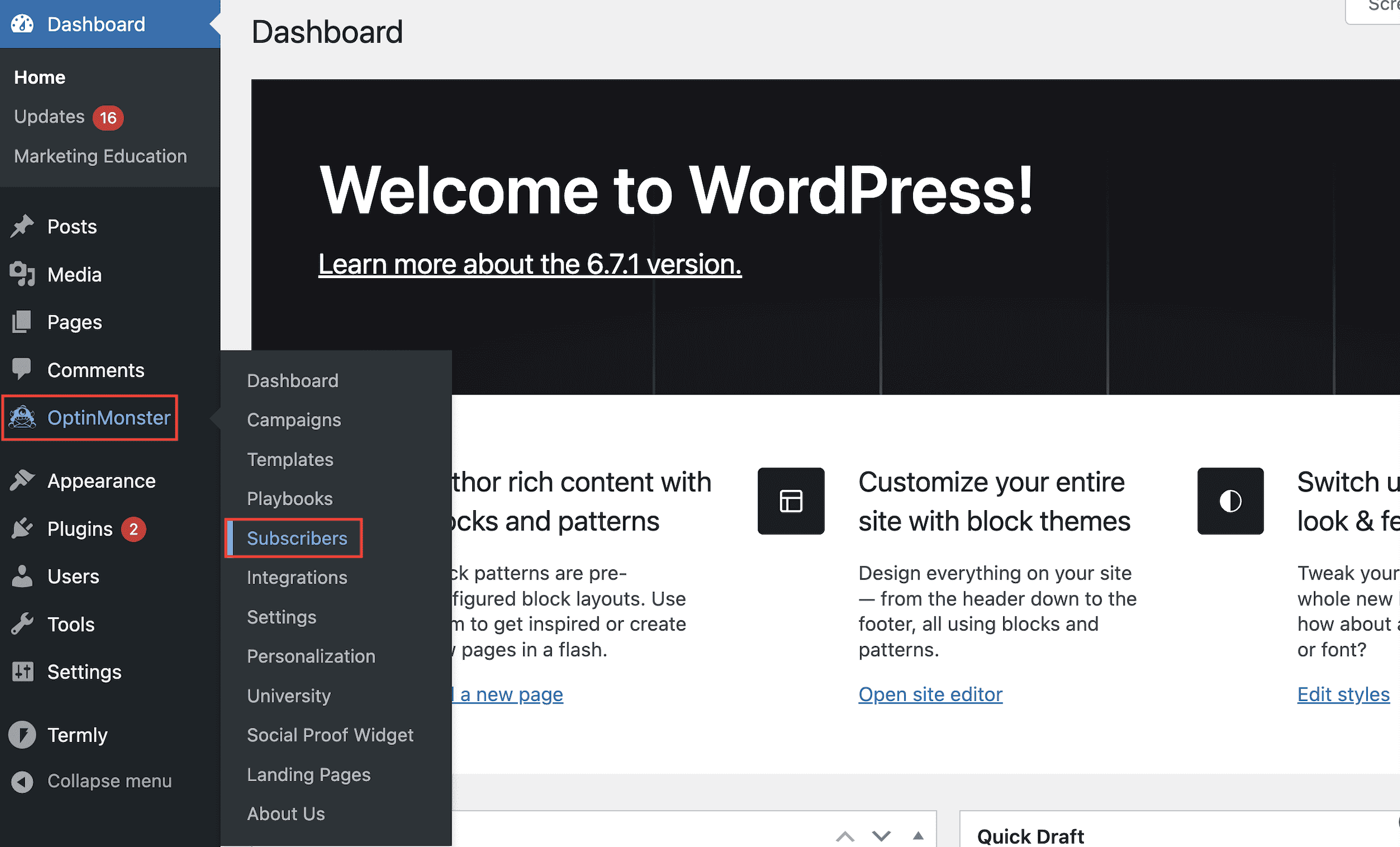Viewport: 1400px width, 847px height.
Task: Click the Edit styles link
Action: 1343,694
